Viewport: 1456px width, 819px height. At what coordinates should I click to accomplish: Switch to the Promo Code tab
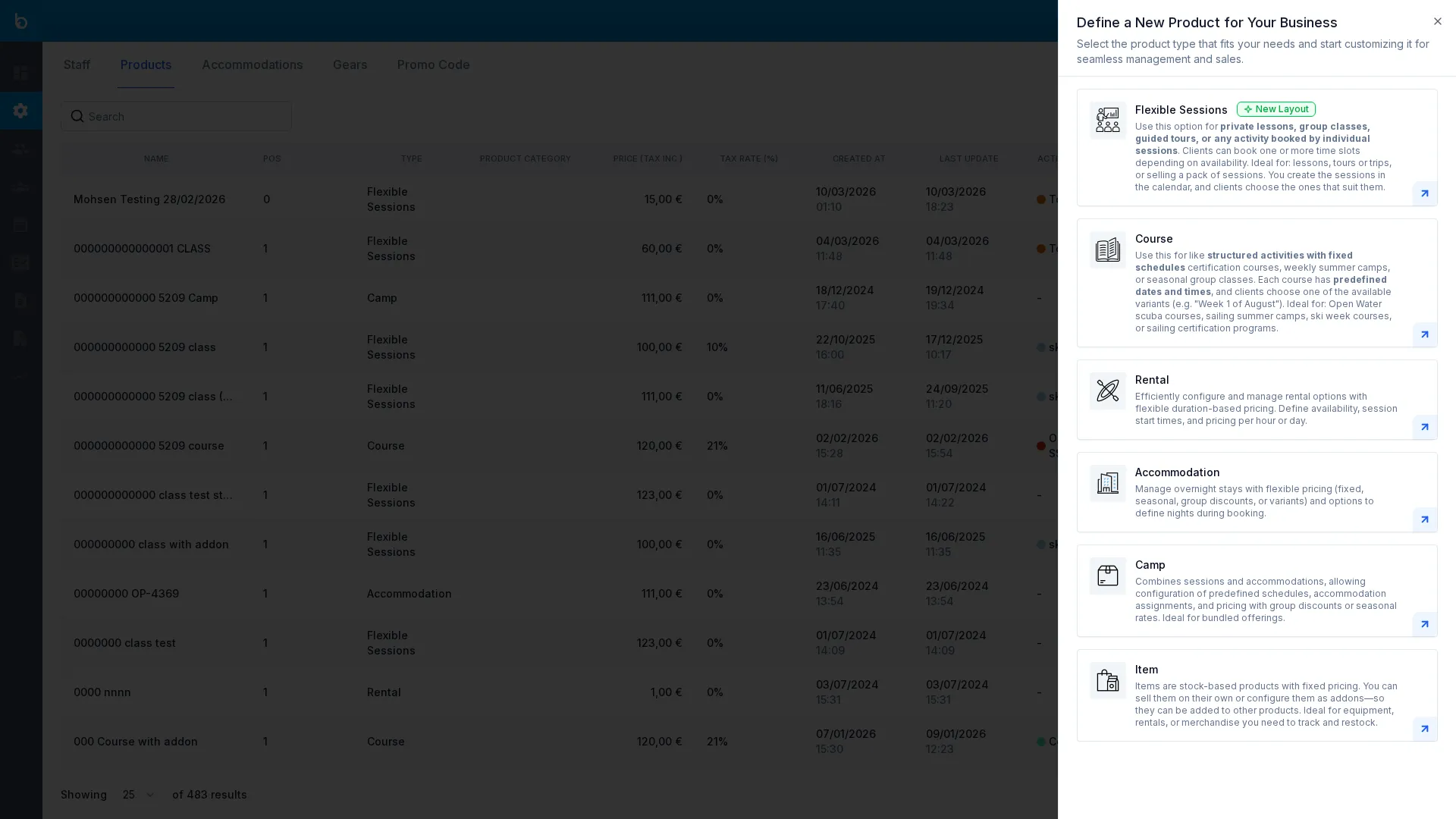(433, 64)
